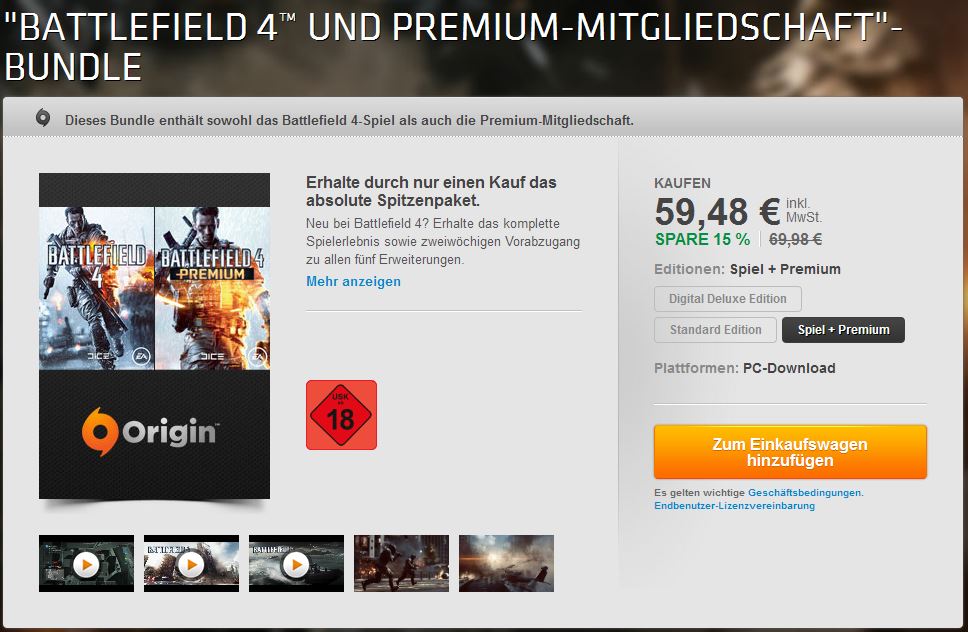Click the USK 18 age rating badge

pos(341,415)
